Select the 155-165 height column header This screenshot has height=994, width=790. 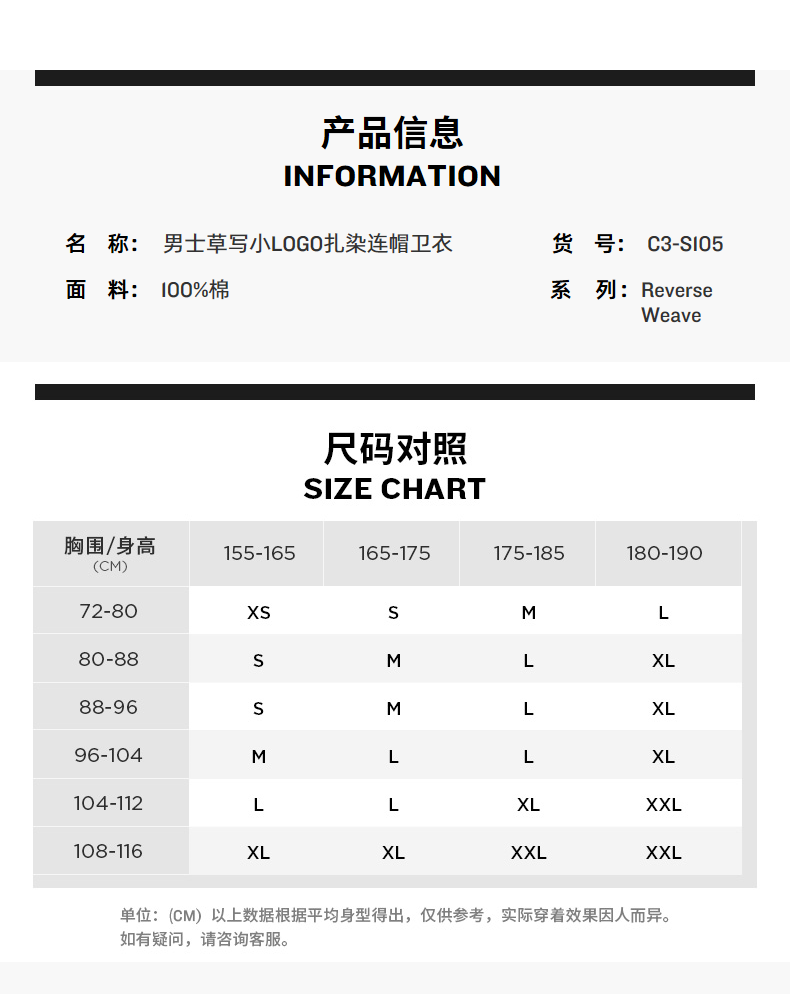[x=259, y=553]
